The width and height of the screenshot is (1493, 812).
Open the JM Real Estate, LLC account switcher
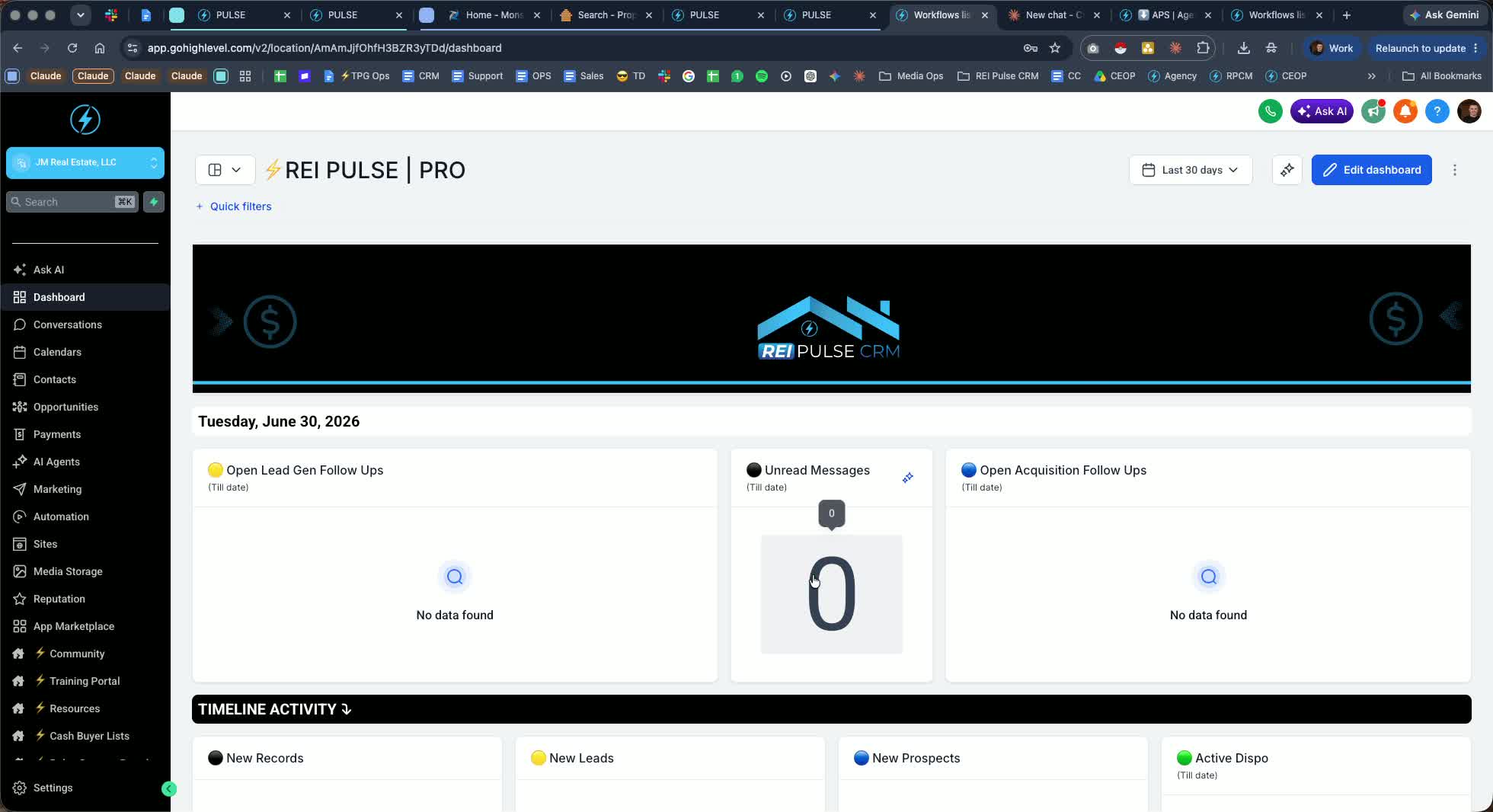(x=85, y=162)
